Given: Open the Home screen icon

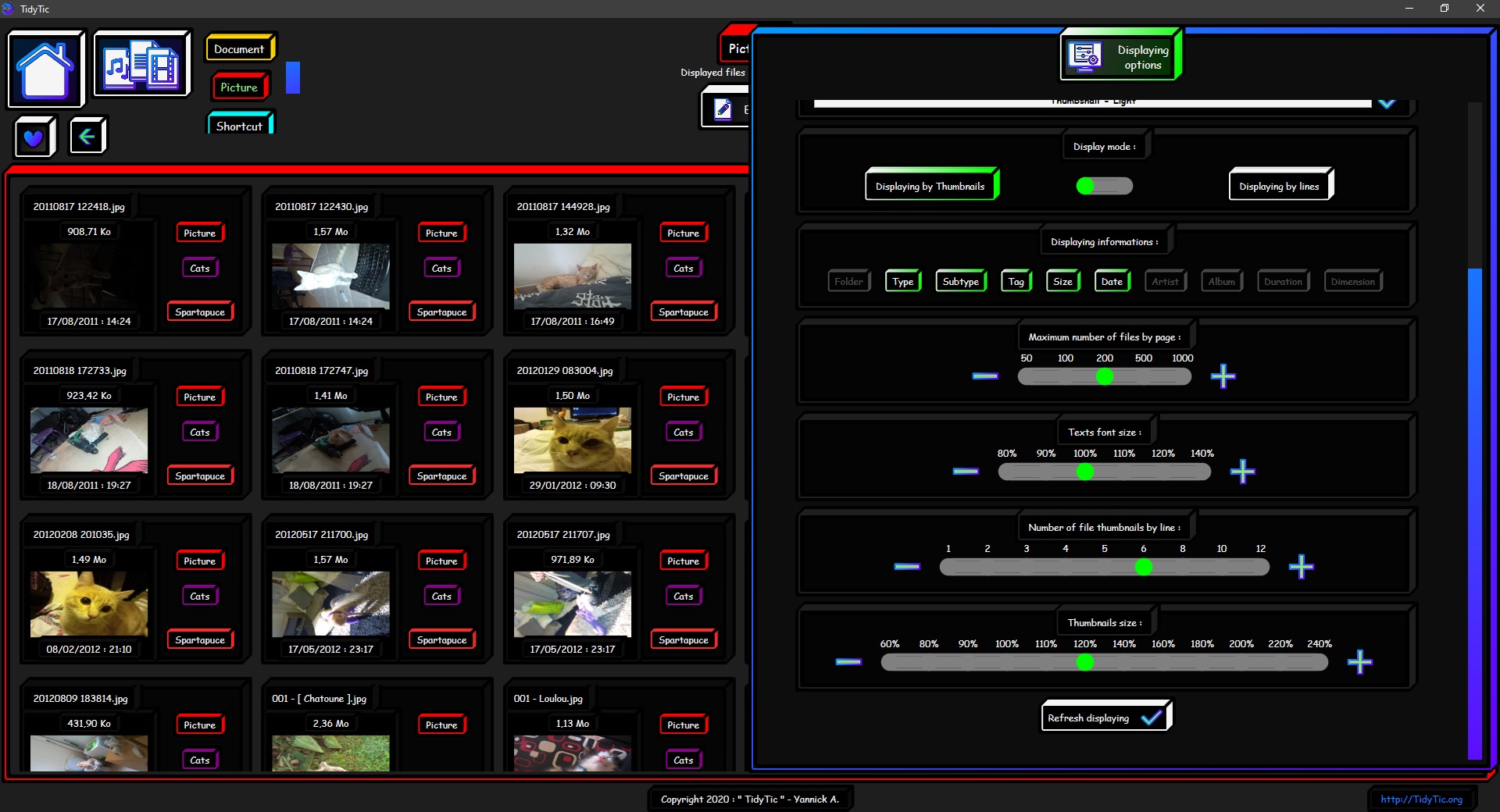Looking at the screenshot, I should point(45,69).
